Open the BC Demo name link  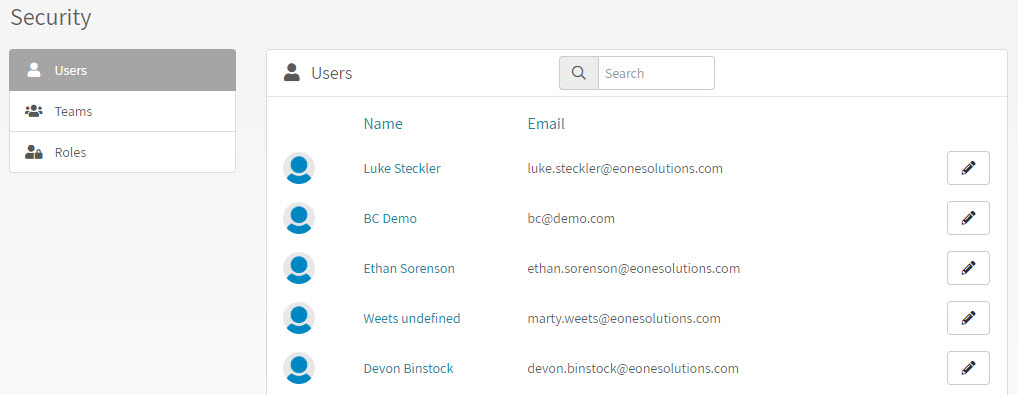390,218
